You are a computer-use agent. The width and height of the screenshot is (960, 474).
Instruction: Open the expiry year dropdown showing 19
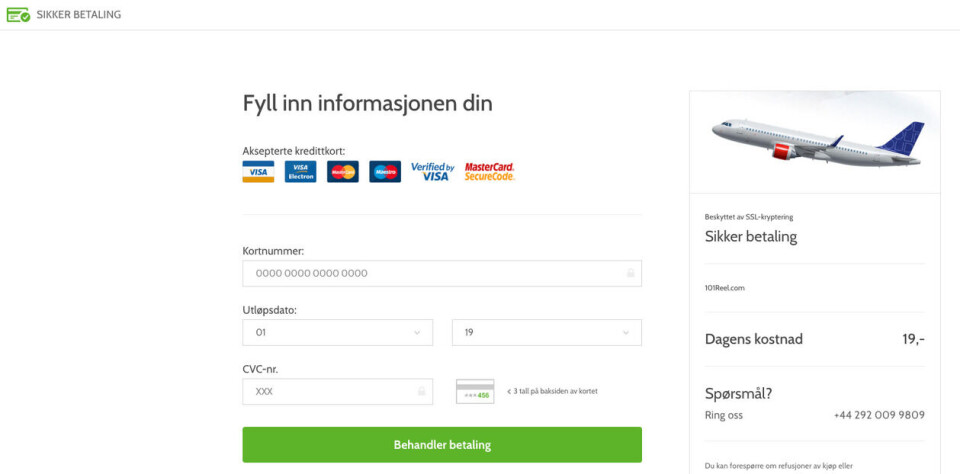[546, 332]
